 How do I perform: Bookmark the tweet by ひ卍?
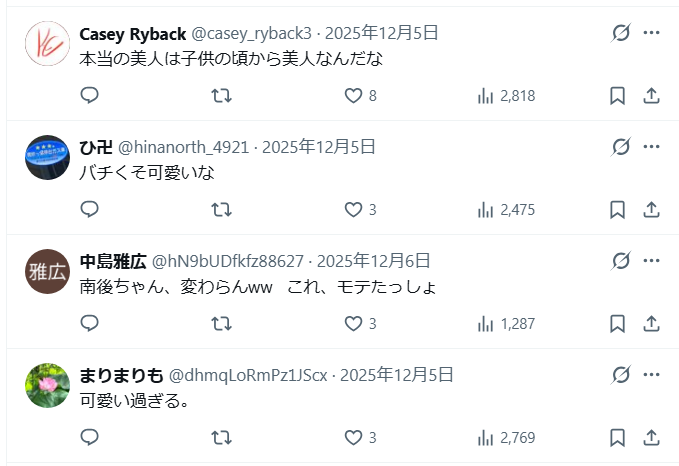pos(618,210)
